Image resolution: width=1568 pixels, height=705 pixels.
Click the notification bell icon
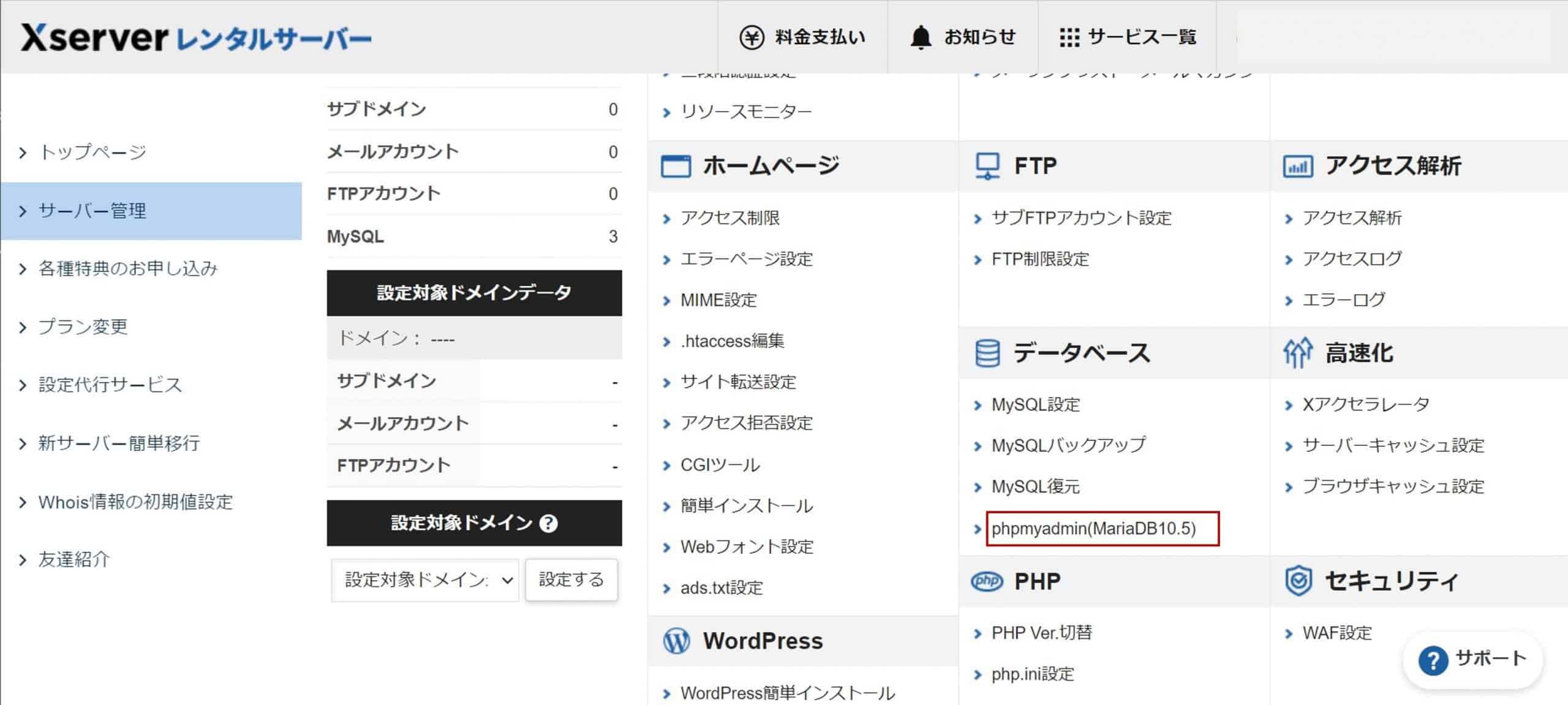tap(920, 37)
